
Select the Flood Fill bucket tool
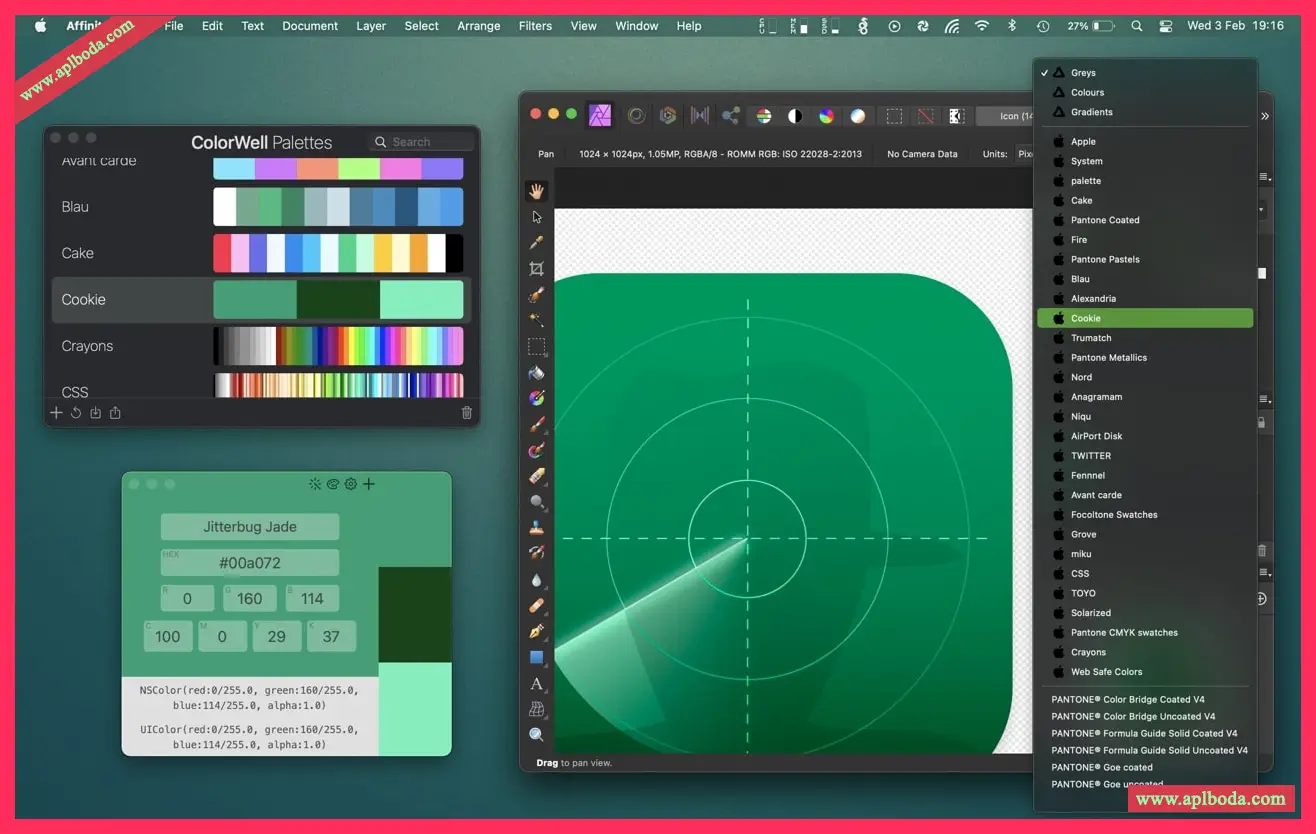click(x=537, y=373)
